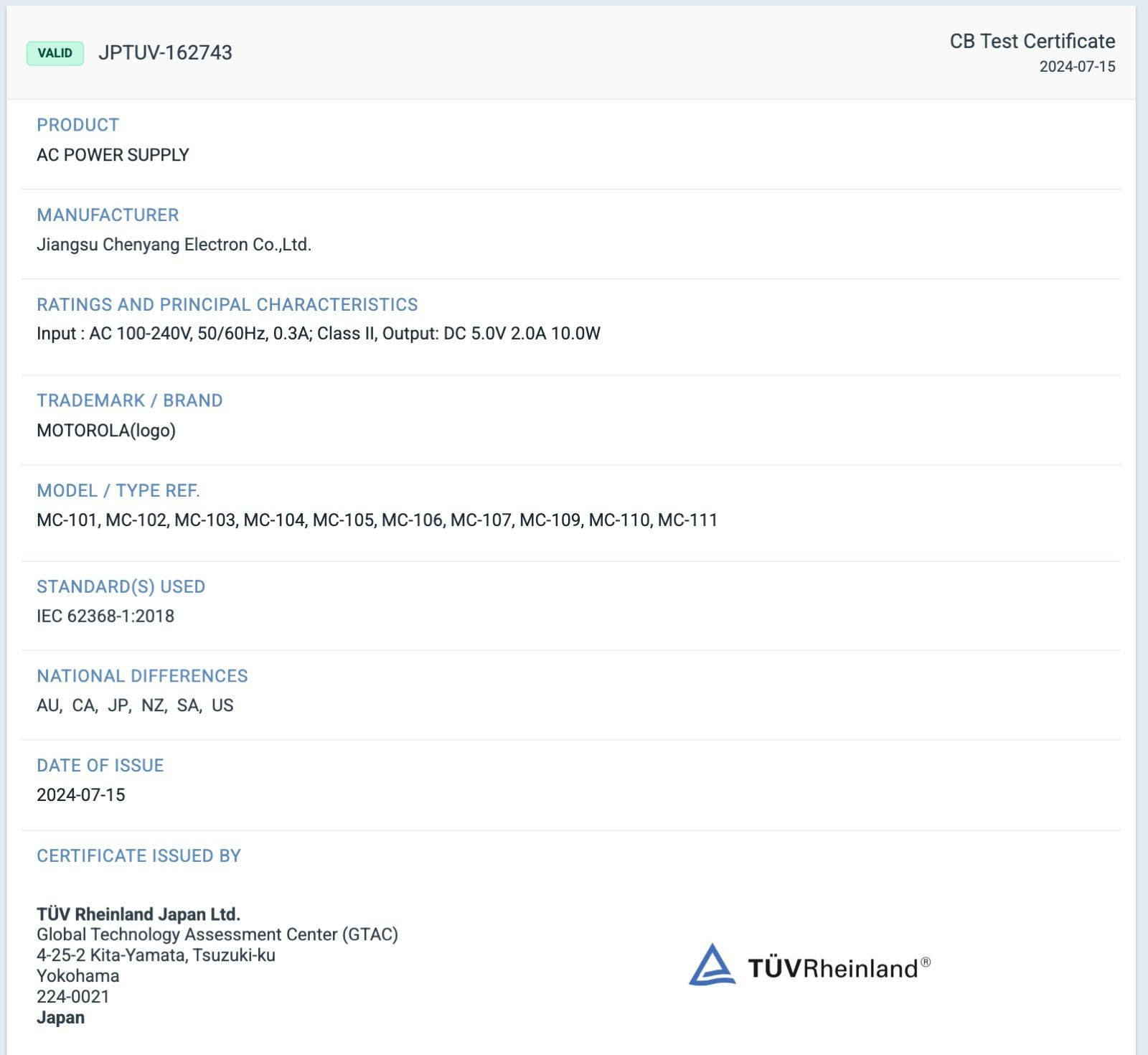This screenshot has width=1148, height=1055.
Task: Select the Input AC 100-240V ratings line
Action: [318, 334]
